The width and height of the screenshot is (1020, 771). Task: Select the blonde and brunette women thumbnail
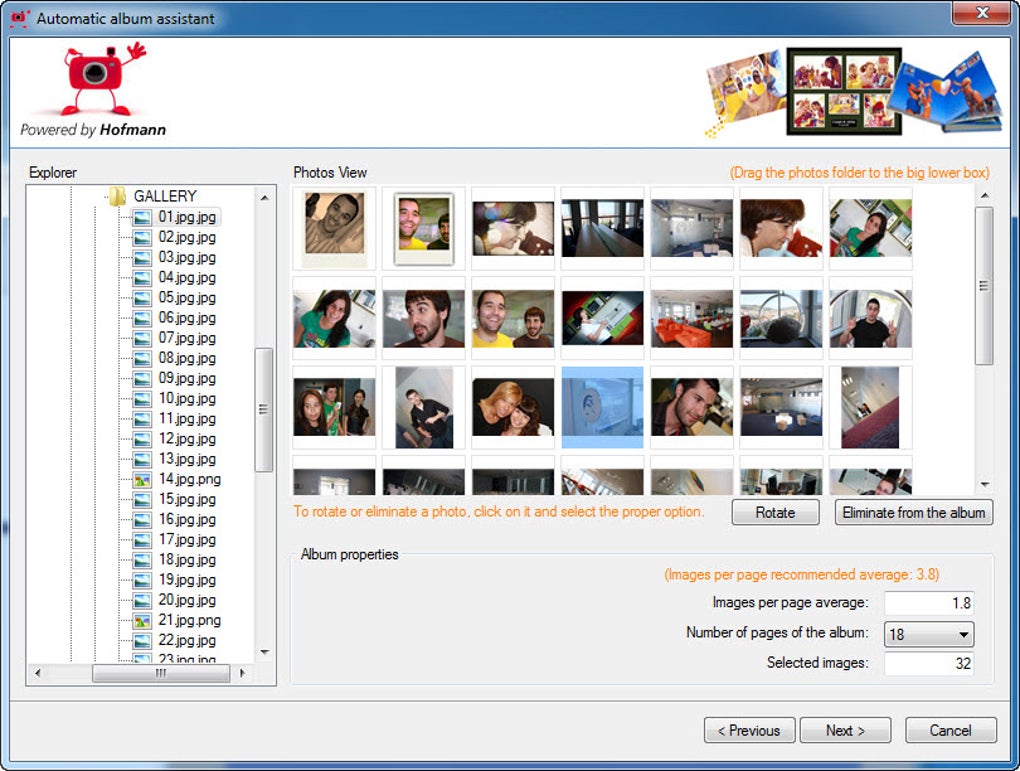click(x=513, y=408)
